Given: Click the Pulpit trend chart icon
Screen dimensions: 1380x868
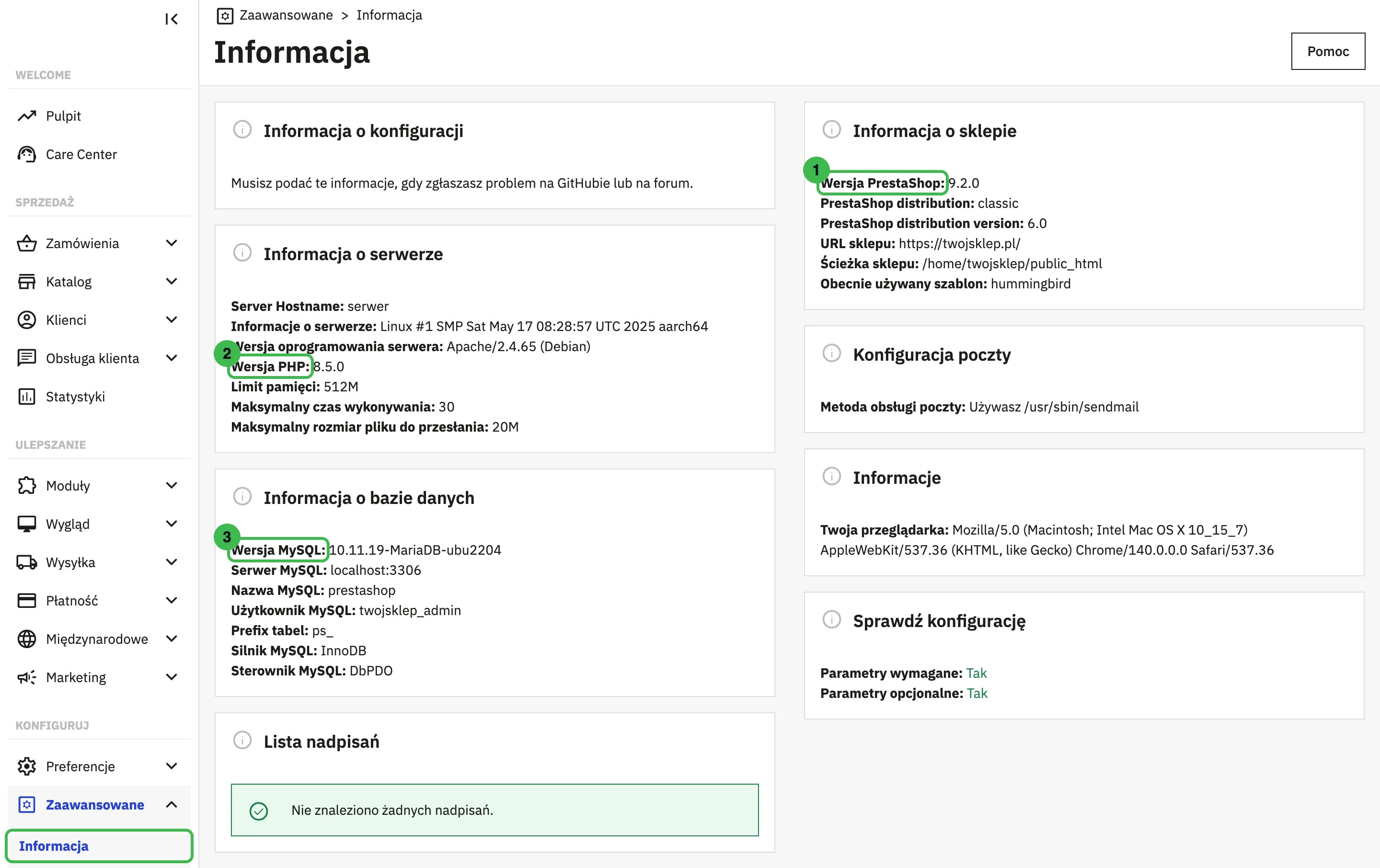Looking at the screenshot, I should [x=26, y=116].
